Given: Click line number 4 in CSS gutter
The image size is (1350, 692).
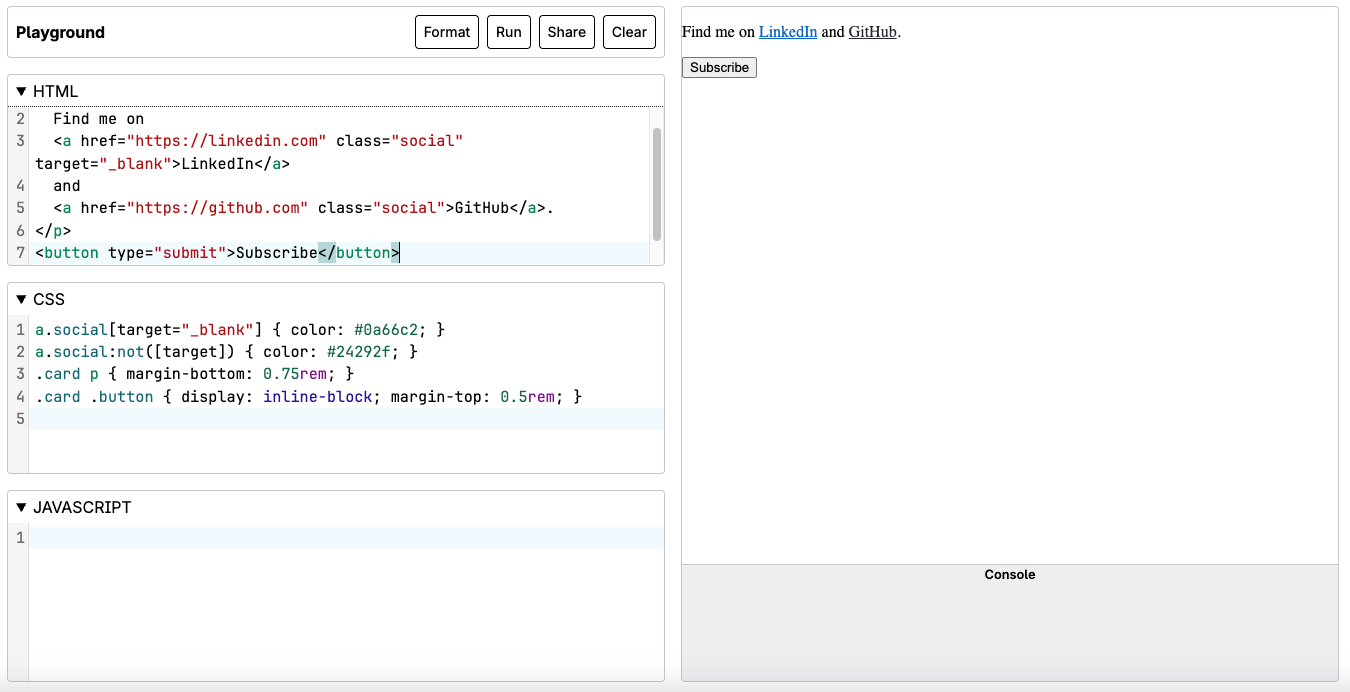Looking at the screenshot, I should (21, 397).
